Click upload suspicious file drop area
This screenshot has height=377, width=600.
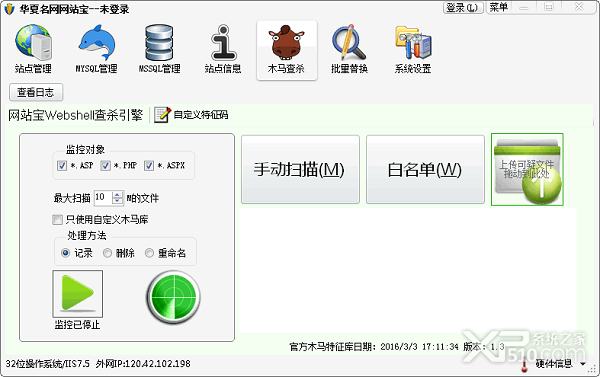point(527,170)
